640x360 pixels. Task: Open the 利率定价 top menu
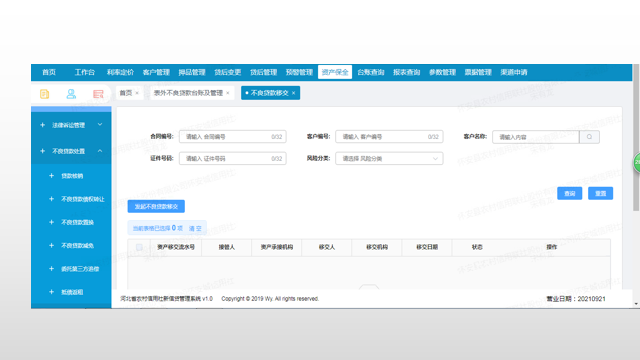pos(120,72)
